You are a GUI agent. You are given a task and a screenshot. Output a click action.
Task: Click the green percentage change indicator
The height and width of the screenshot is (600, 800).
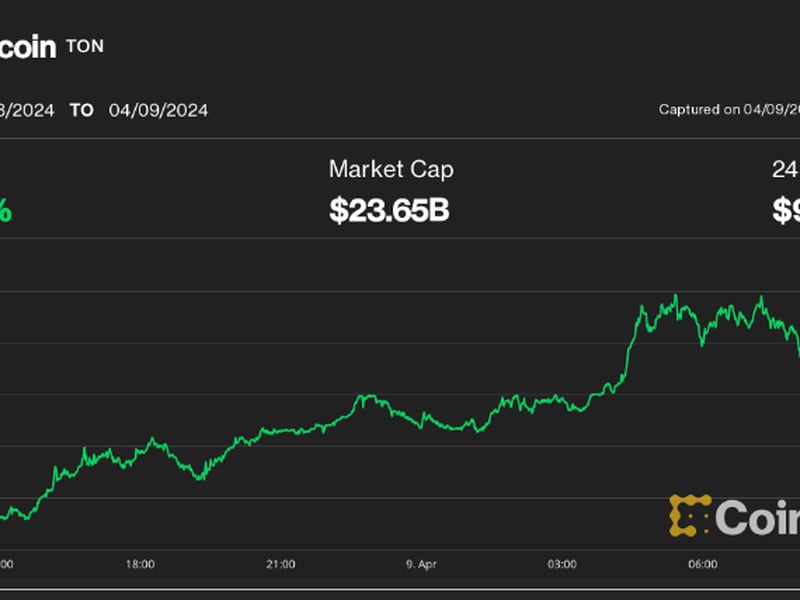7,210
